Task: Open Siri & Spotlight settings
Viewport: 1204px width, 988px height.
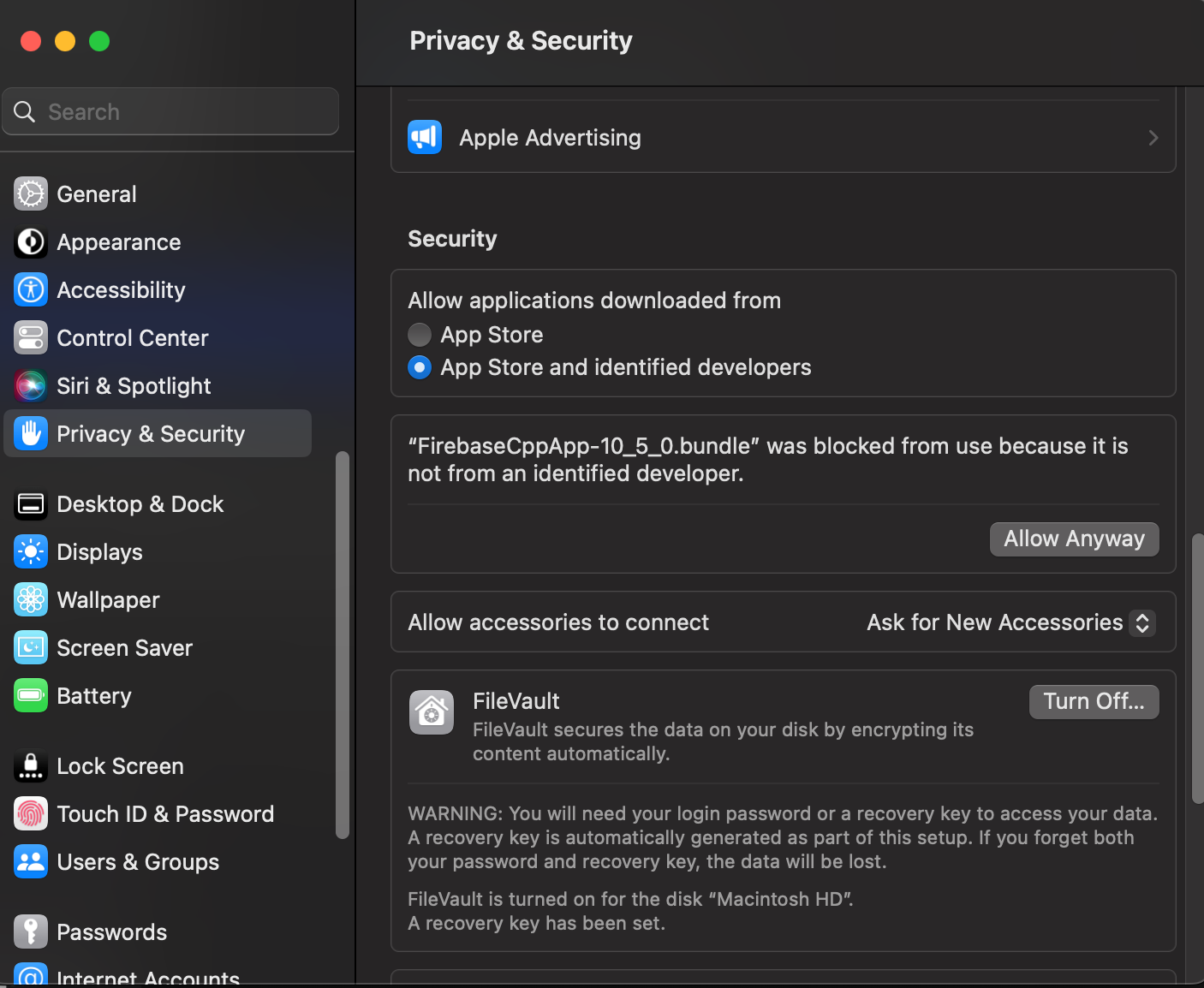Action: click(x=158, y=386)
